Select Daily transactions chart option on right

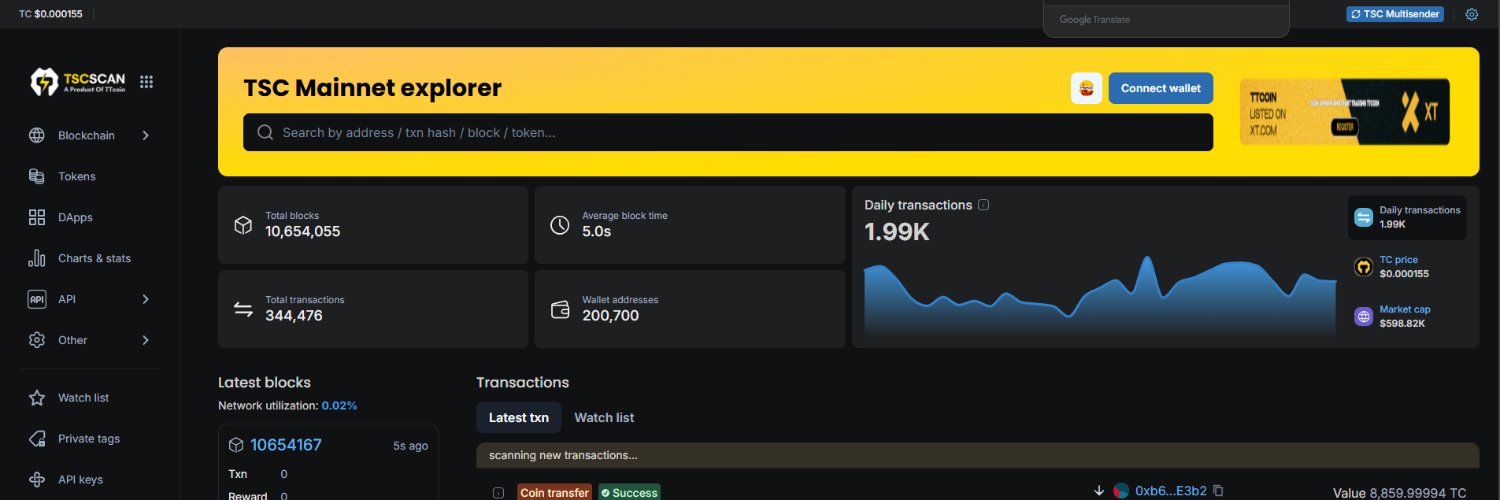pos(1407,217)
